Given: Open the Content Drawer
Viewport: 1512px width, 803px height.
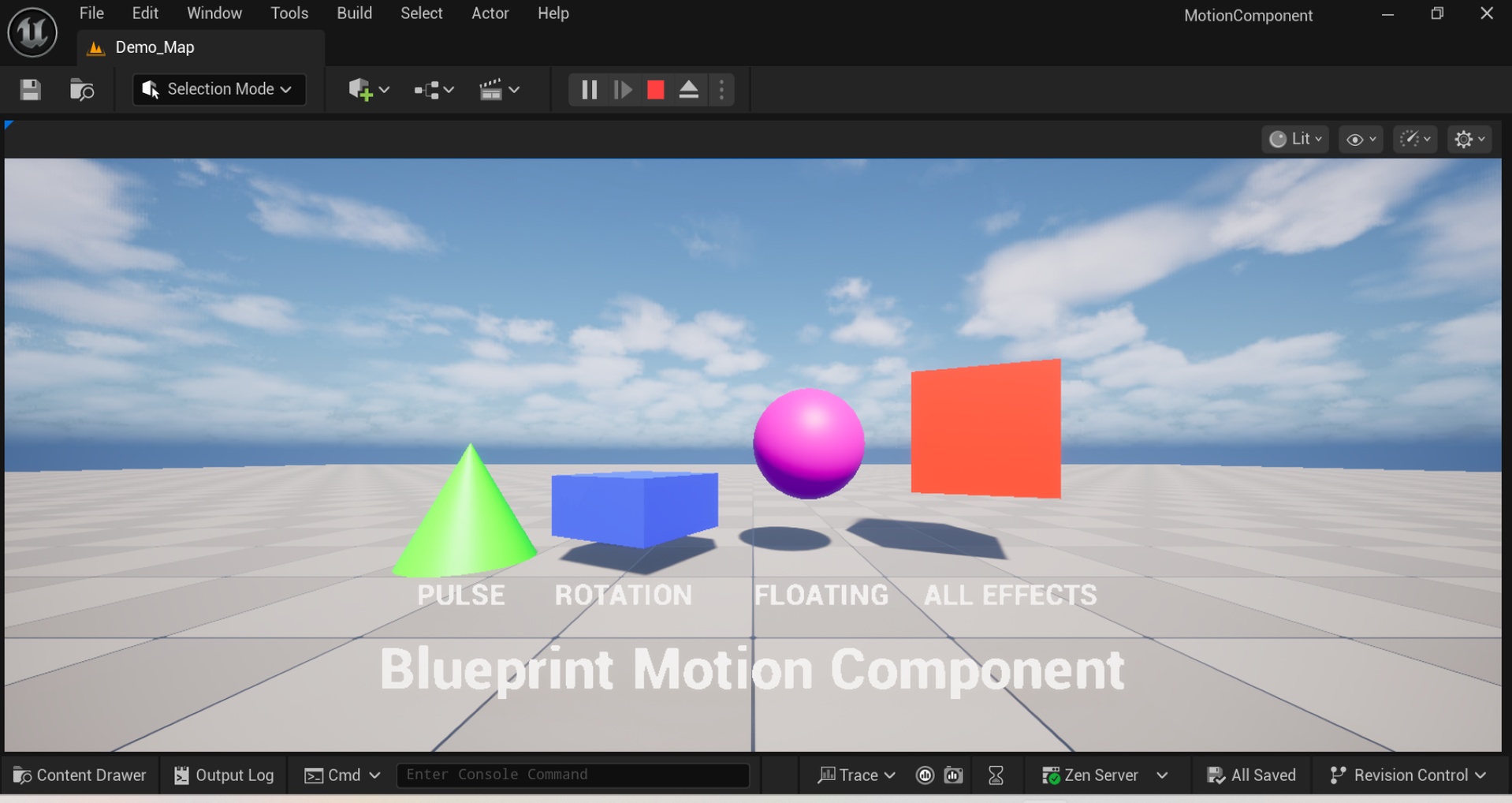Looking at the screenshot, I should click(80, 775).
